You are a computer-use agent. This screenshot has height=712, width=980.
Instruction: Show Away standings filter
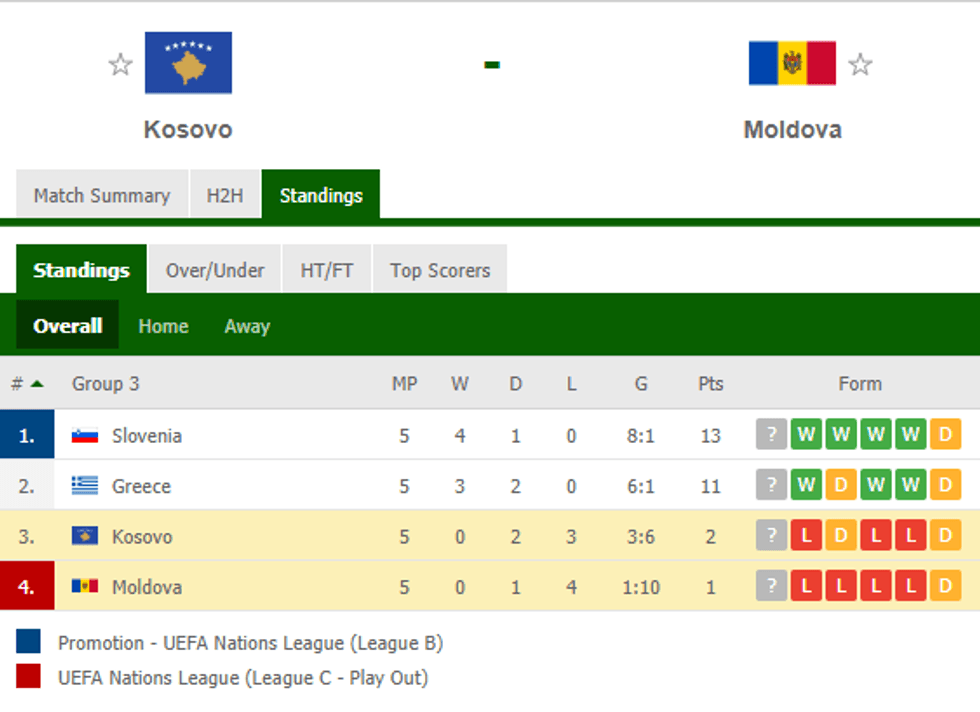247,326
